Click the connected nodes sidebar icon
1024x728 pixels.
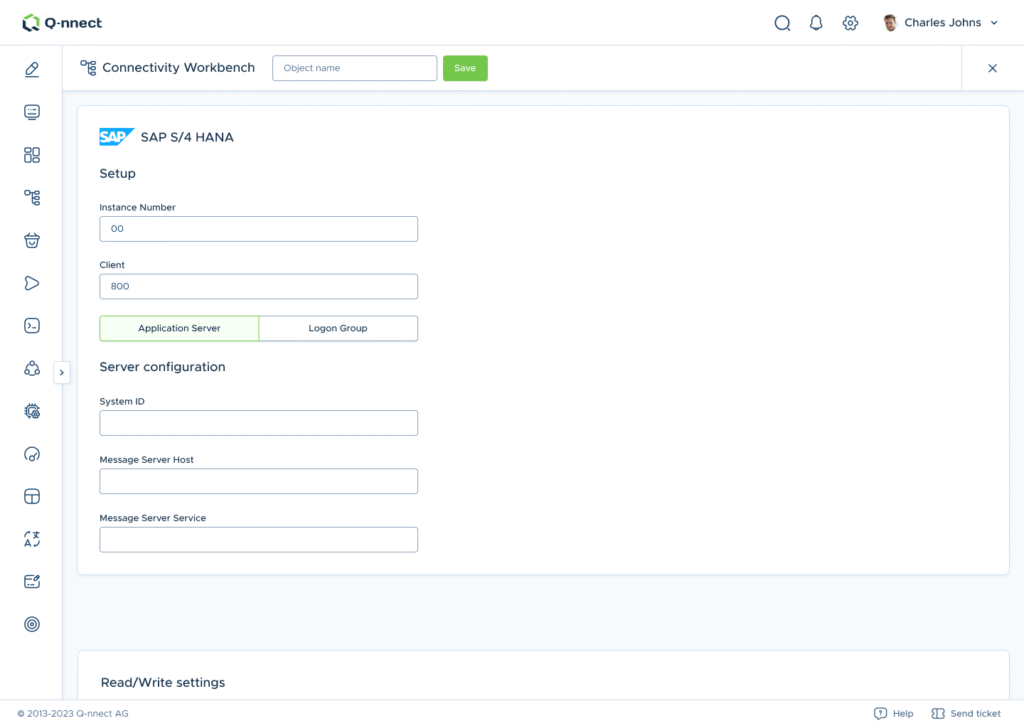coord(31,368)
